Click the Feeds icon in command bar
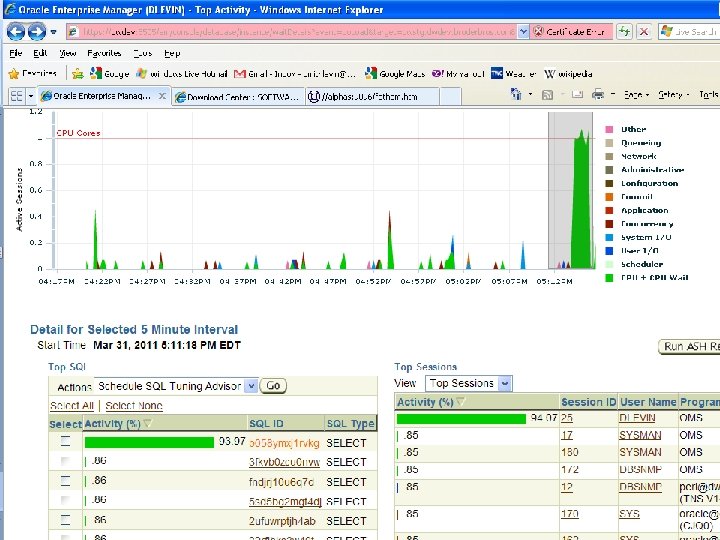720x540 pixels. [547, 95]
